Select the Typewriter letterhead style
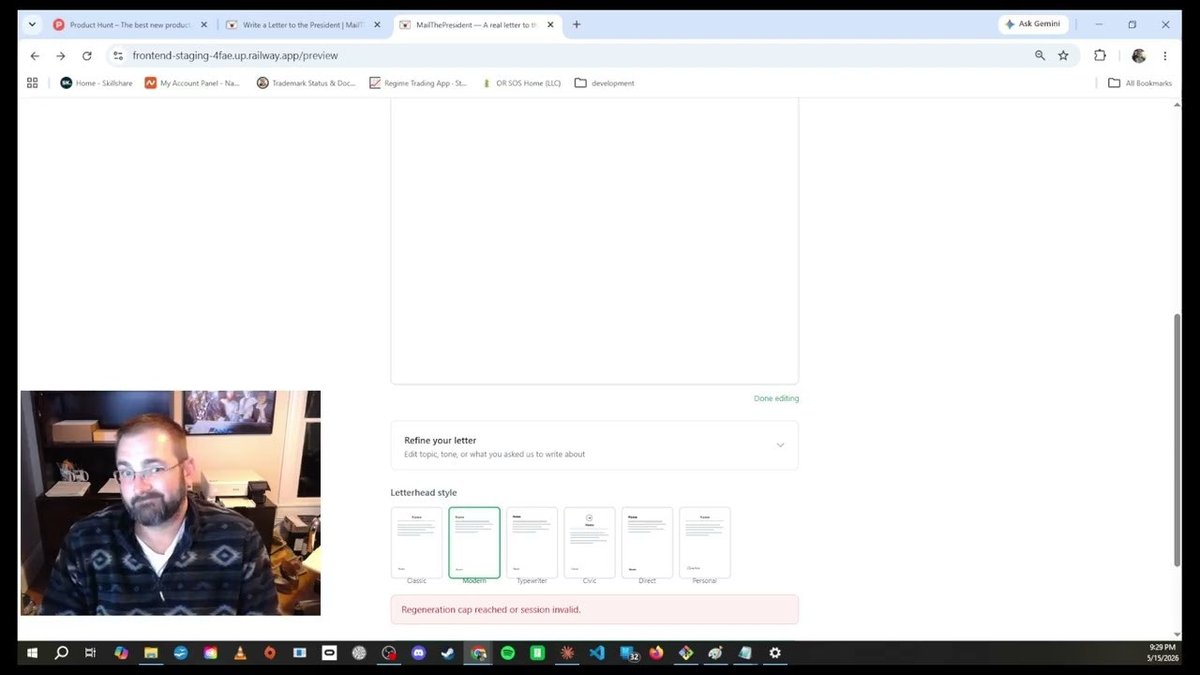The image size is (1200, 675). (532, 544)
